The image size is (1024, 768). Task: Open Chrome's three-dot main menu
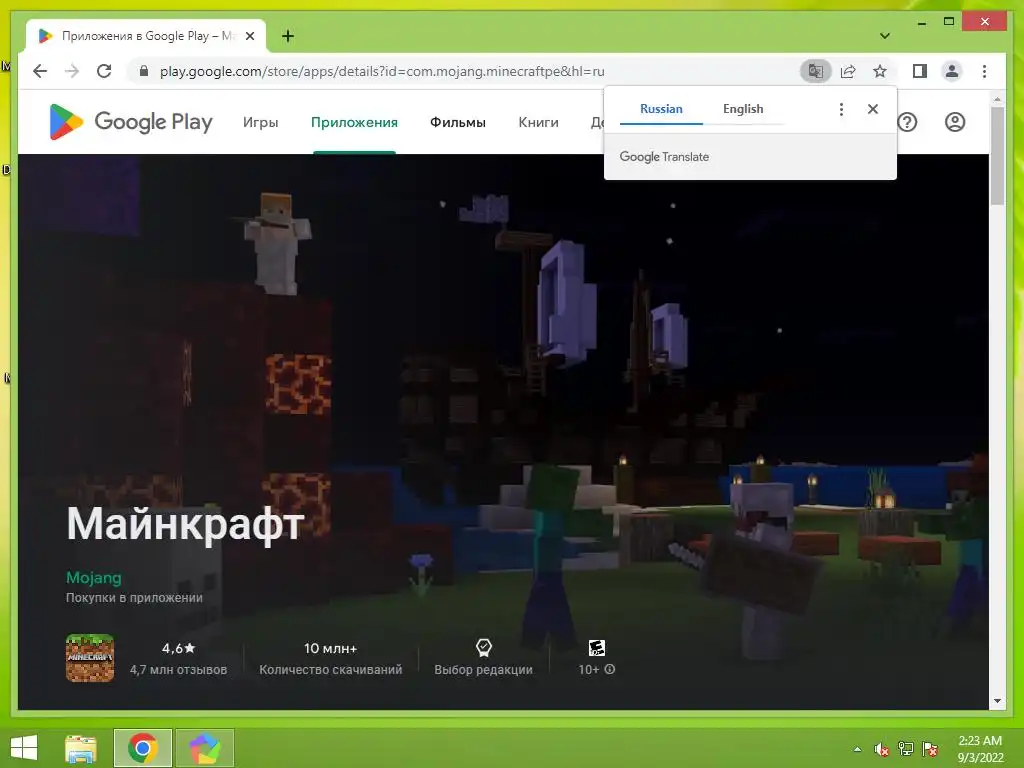[x=984, y=71]
